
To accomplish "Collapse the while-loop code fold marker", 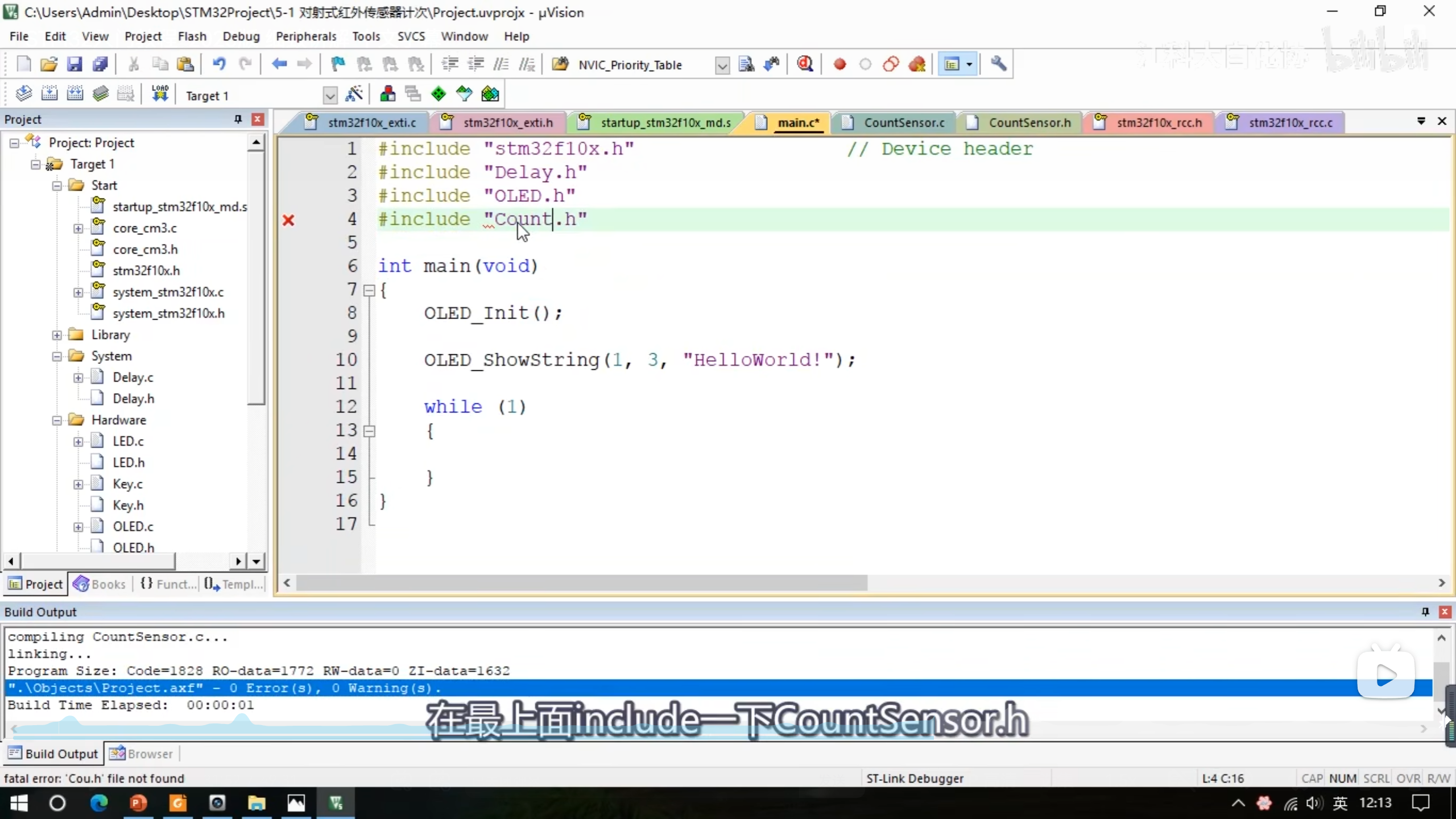I will (x=369, y=431).
